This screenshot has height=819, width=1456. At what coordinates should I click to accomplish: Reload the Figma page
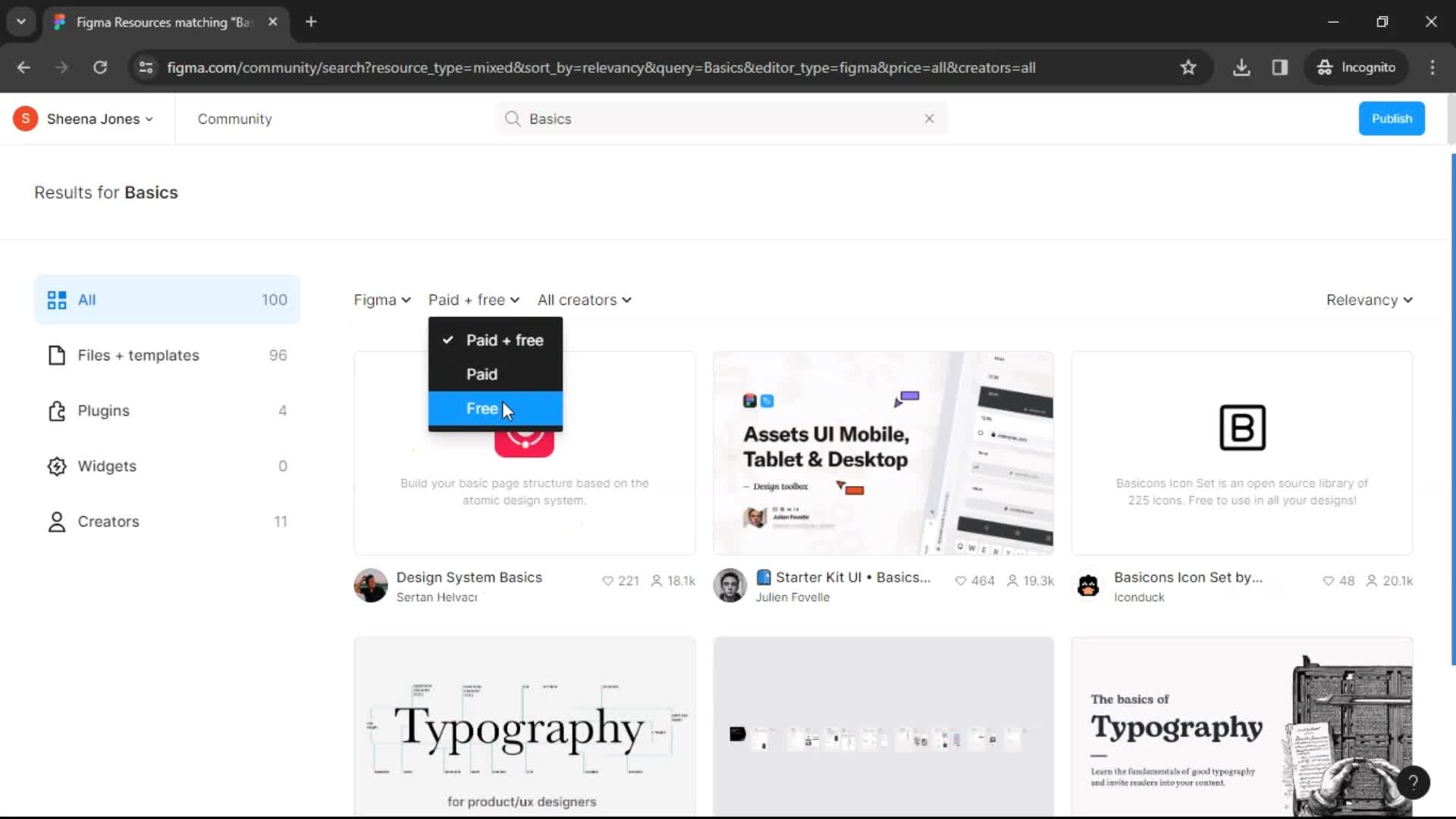[x=100, y=67]
